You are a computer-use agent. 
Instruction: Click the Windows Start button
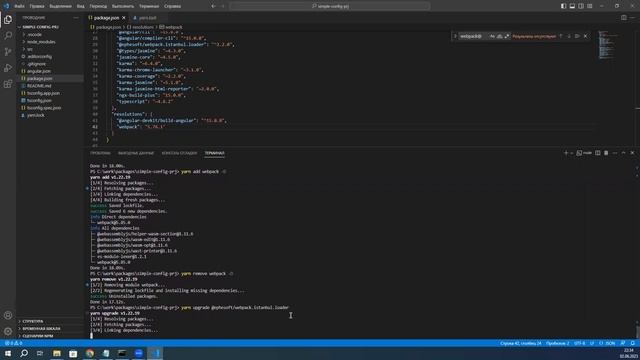pyautogui.click(x=8, y=353)
